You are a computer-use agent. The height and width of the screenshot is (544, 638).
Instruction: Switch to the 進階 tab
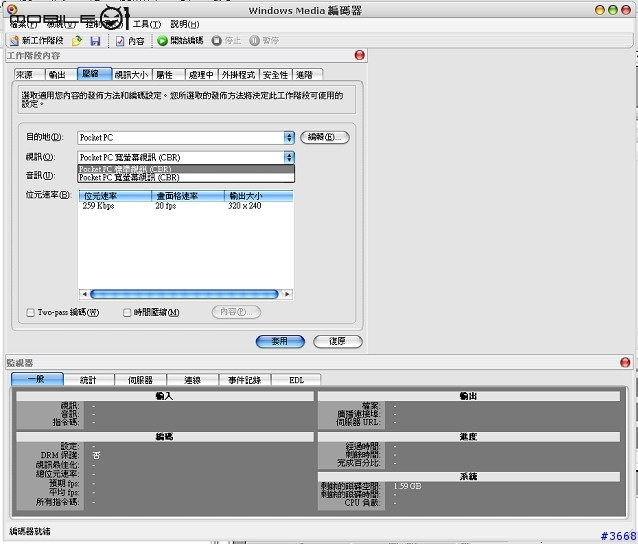tap(307, 75)
